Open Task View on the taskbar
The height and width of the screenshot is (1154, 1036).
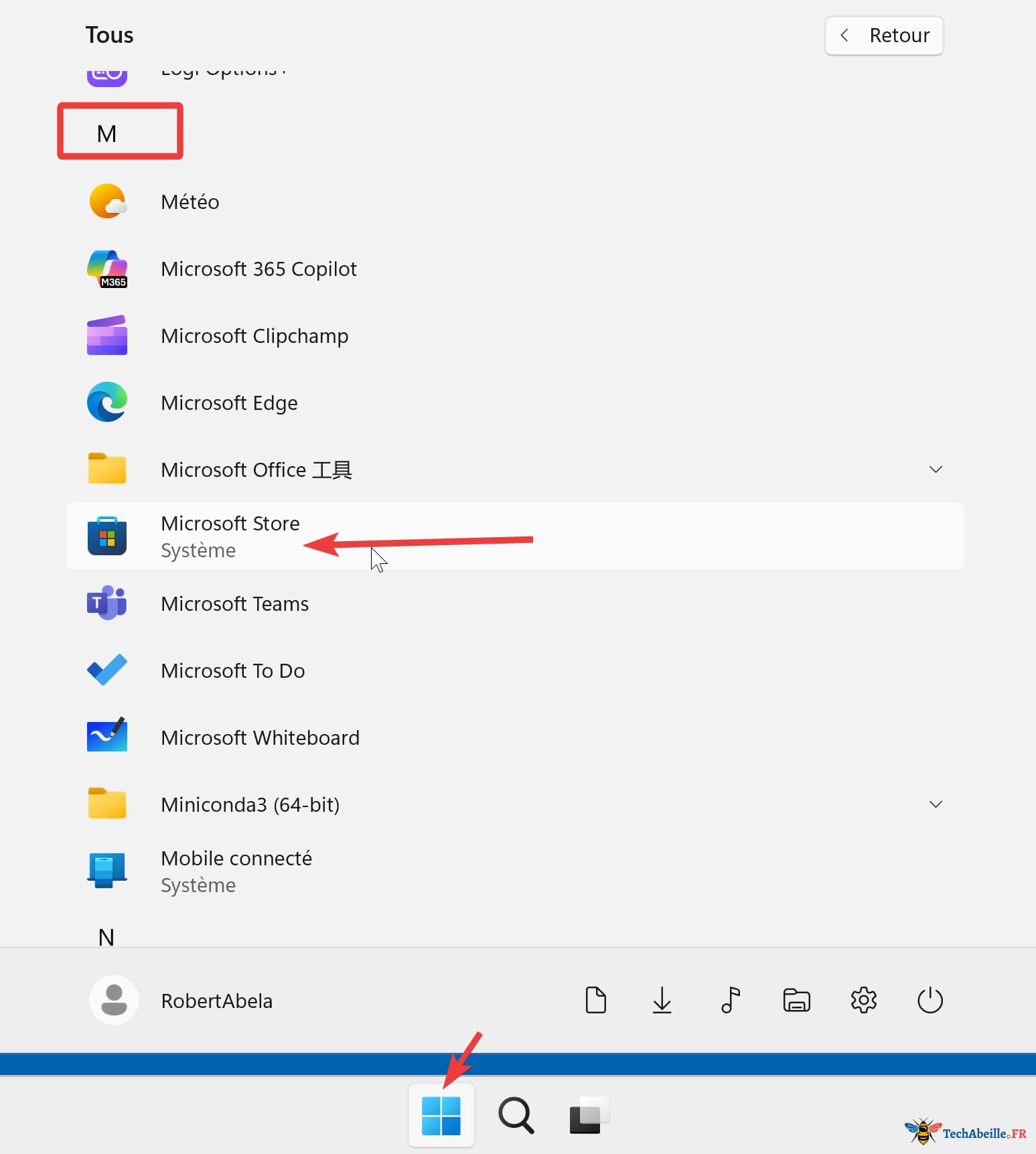(x=589, y=1116)
